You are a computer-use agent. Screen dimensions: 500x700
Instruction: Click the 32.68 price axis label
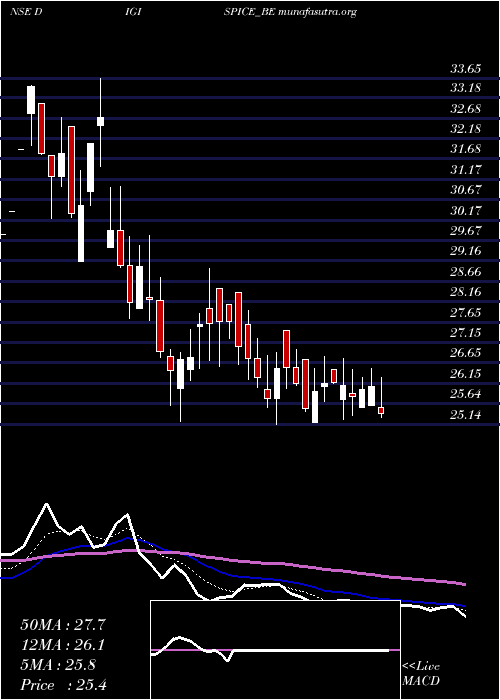pos(465,108)
